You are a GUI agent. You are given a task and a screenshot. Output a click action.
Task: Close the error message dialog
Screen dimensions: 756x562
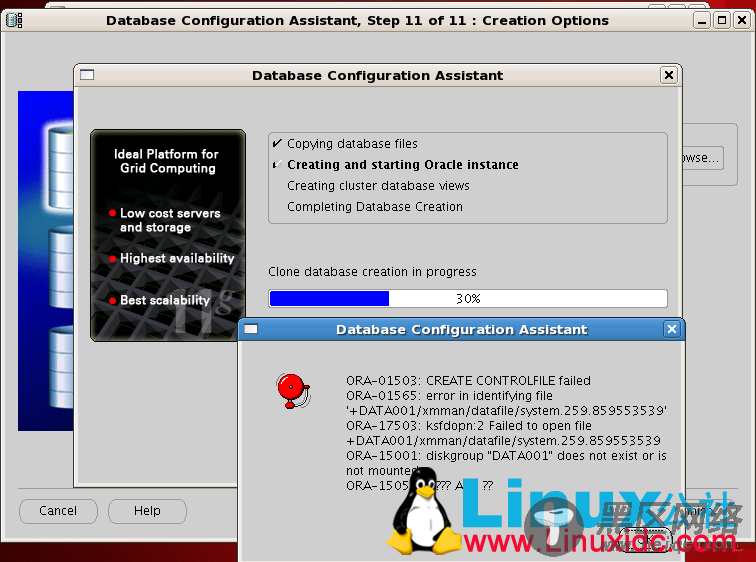click(672, 329)
